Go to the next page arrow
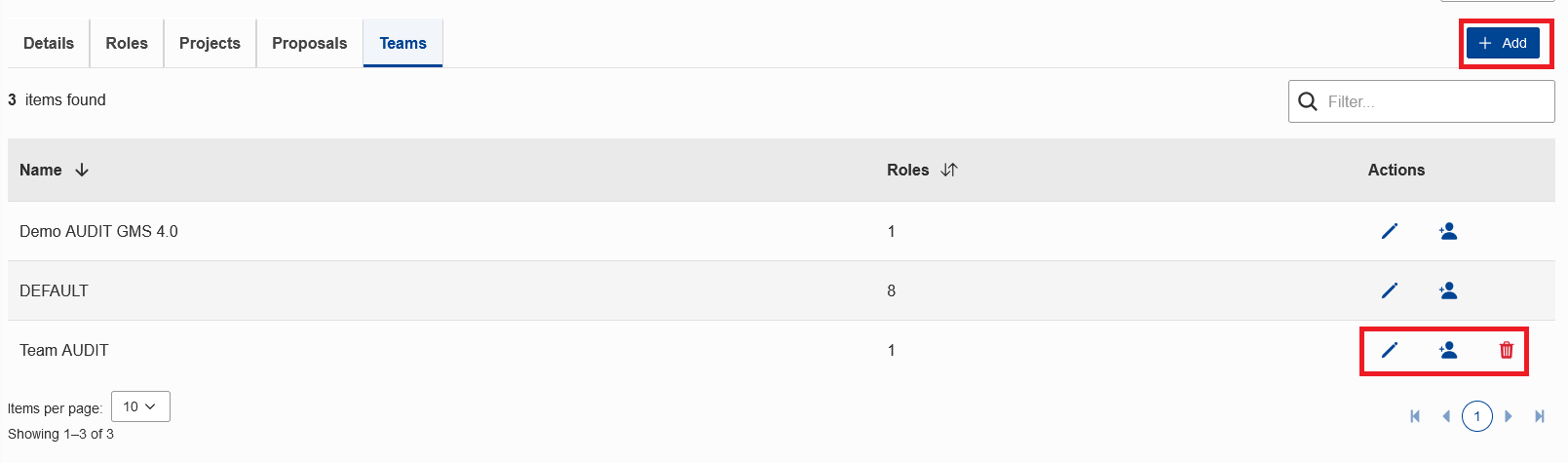Viewport: 1568px width, 463px height. click(x=1509, y=416)
